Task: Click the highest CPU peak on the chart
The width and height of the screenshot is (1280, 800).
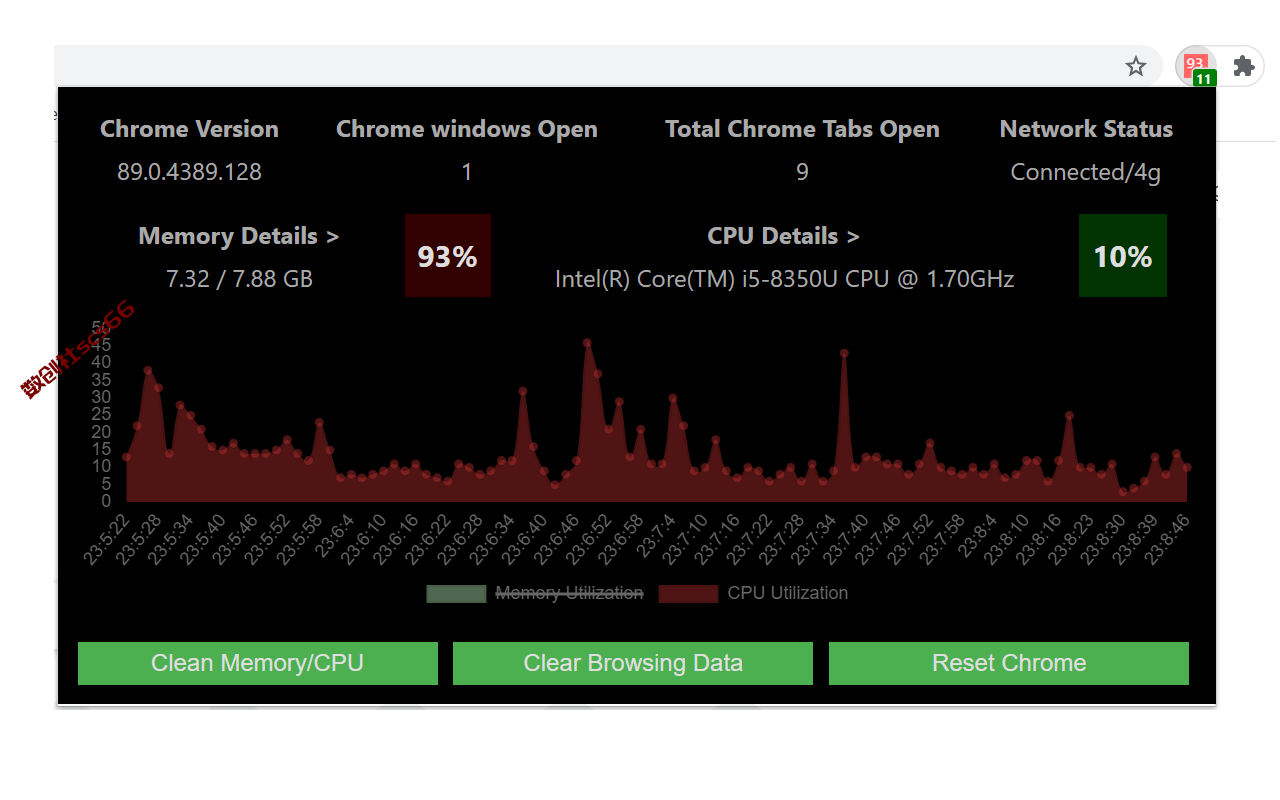Action: coord(587,343)
